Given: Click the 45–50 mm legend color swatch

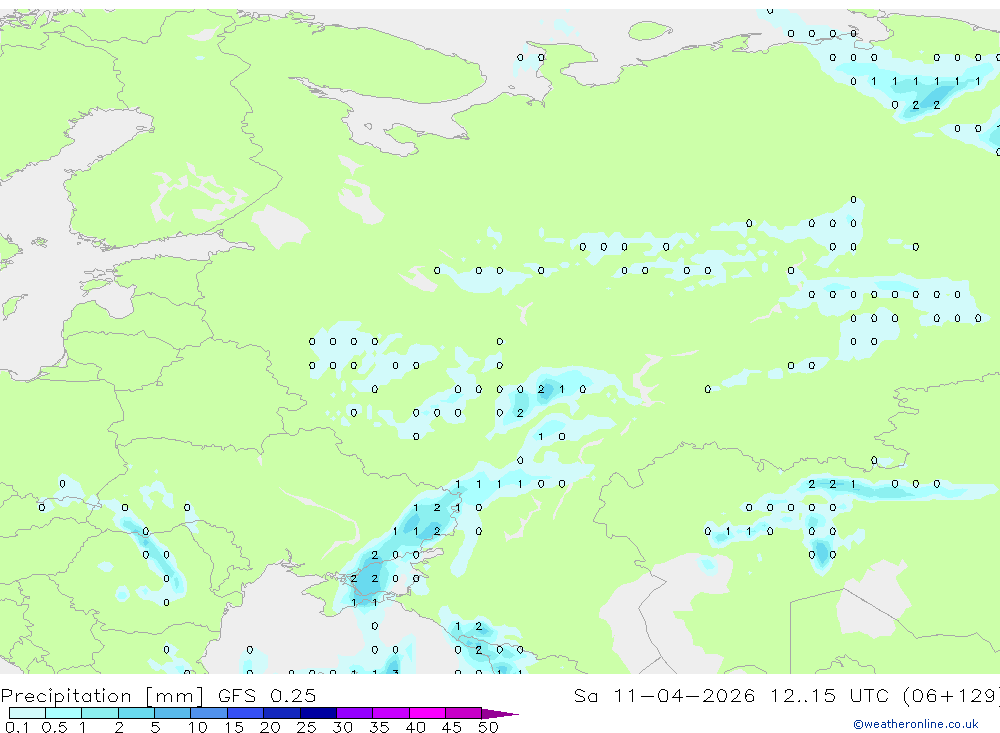Looking at the screenshot, I should (x=464, y=713).
